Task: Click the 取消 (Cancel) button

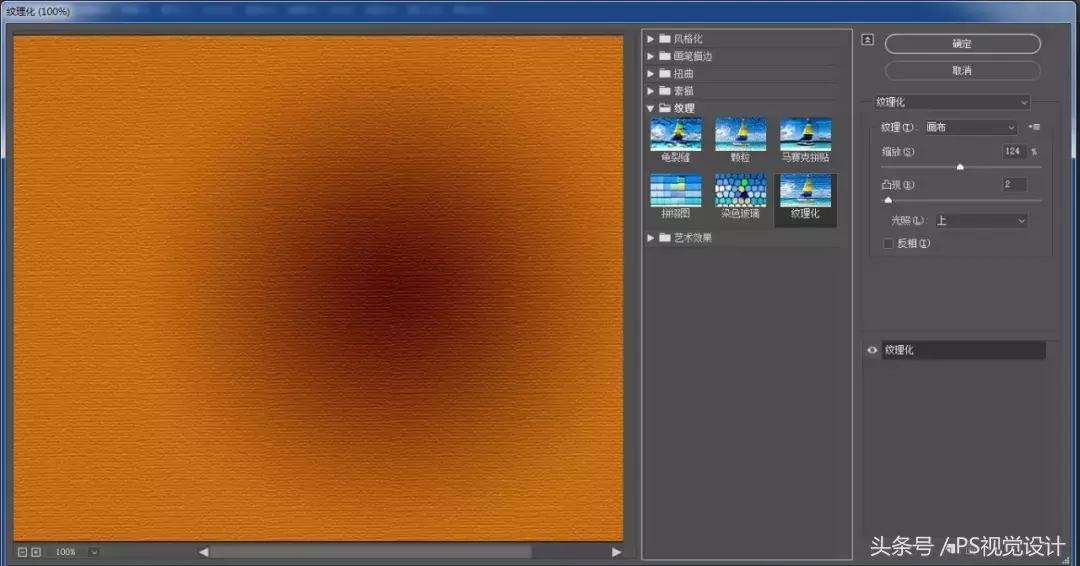Action: [962, 71]
